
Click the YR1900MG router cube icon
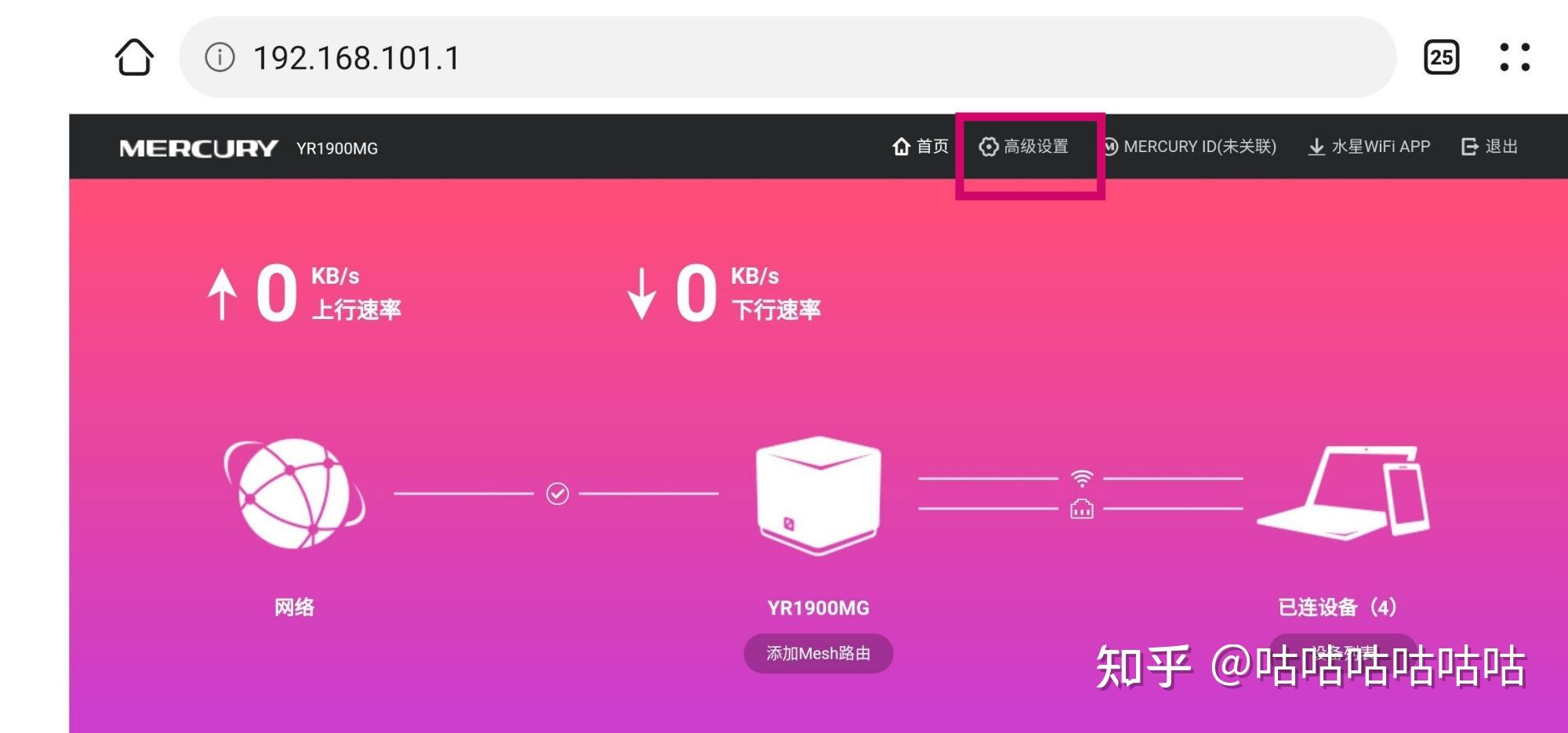click(x=818, y=495)
